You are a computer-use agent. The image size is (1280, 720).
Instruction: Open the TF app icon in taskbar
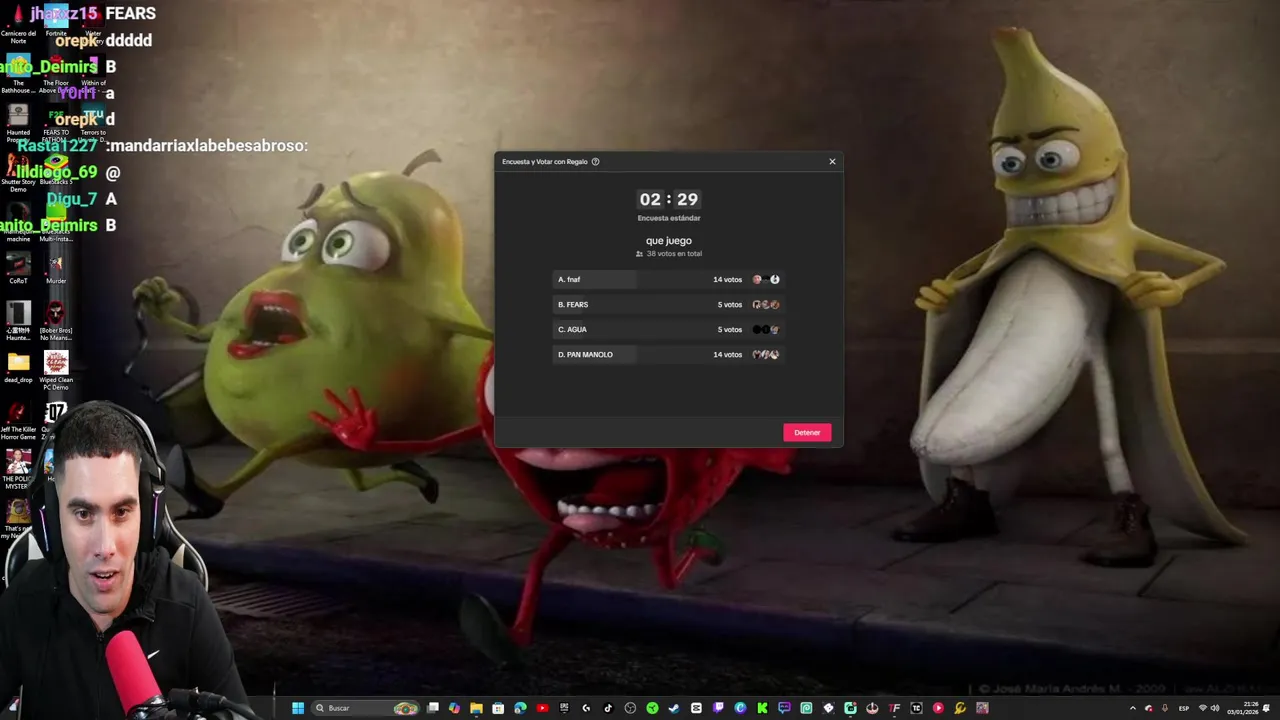tap(894, 708)
